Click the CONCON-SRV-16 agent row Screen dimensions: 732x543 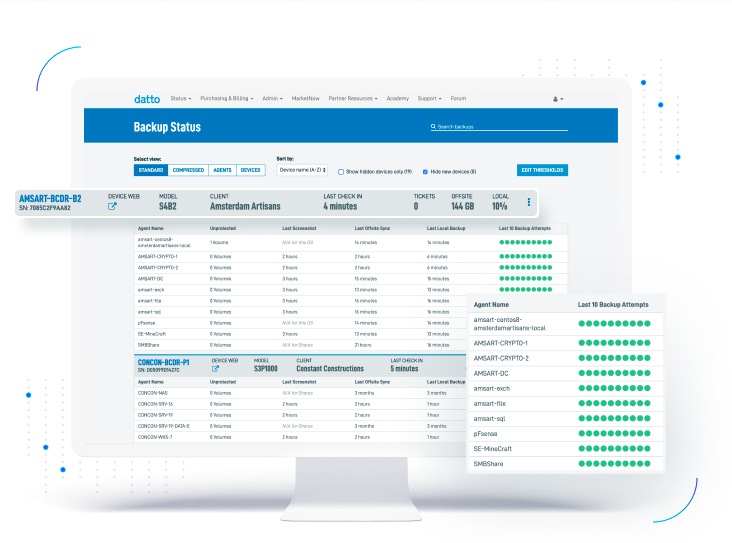[300, 404]
